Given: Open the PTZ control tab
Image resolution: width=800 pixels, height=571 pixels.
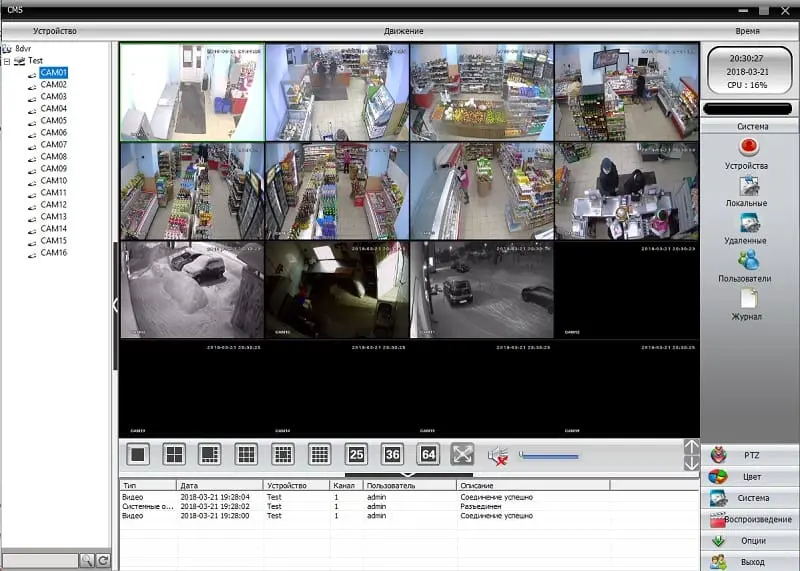Looking at the screenshot, I should point(750,454).
